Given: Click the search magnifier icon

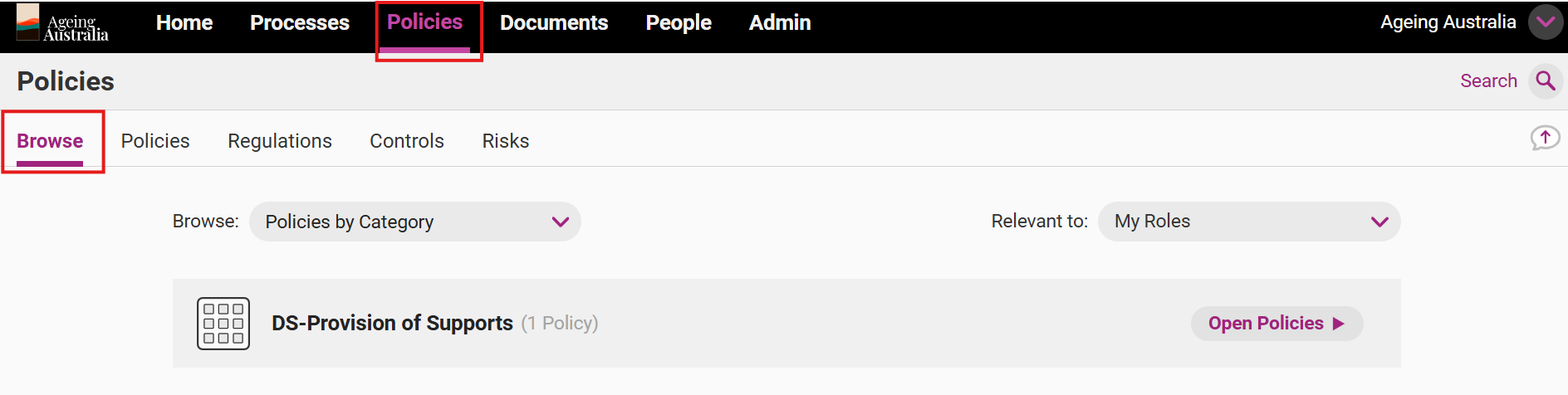Looking at the screenshot, I should (x=1546, y=80).
